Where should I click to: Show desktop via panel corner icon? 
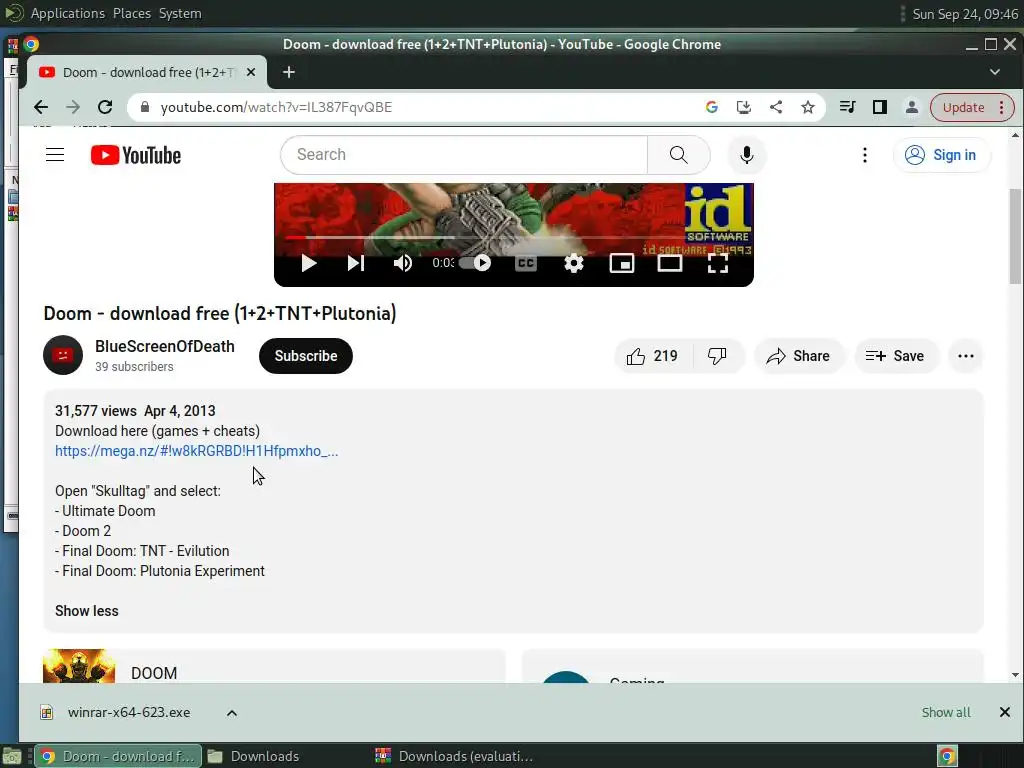click(x=12, y=757)
